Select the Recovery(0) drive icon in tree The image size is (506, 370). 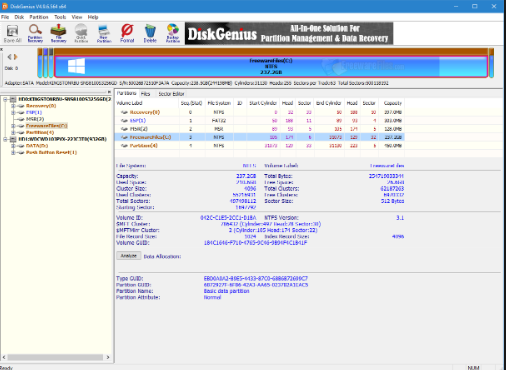click(x=21, y=106)
